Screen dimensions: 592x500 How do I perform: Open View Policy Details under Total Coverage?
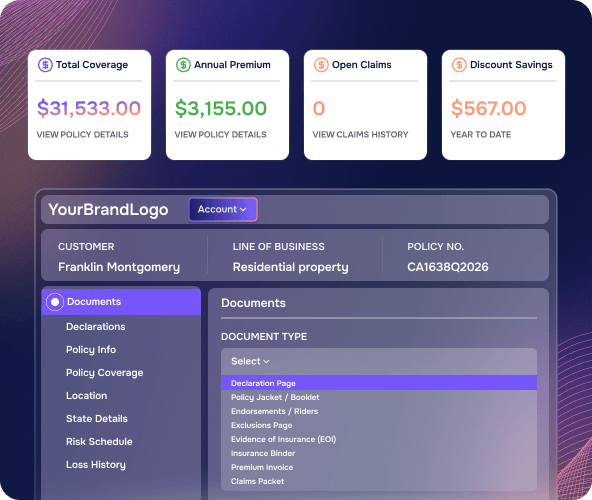click(x=82, y=134)
